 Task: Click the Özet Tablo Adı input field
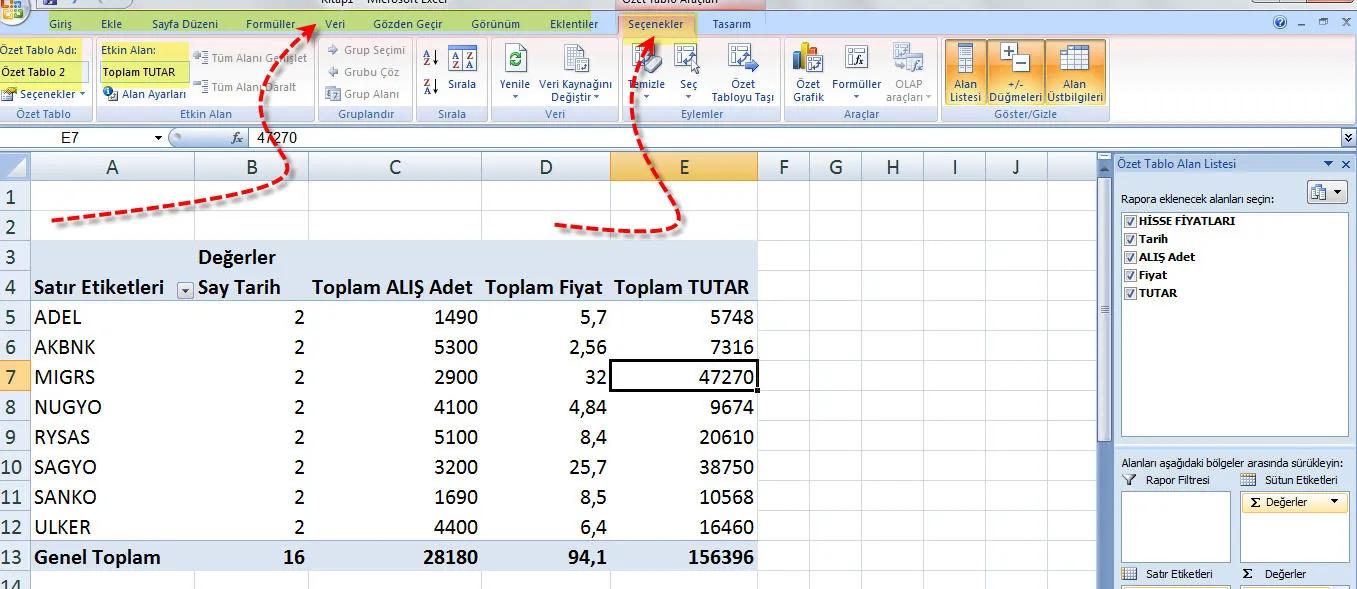(44, 72)
